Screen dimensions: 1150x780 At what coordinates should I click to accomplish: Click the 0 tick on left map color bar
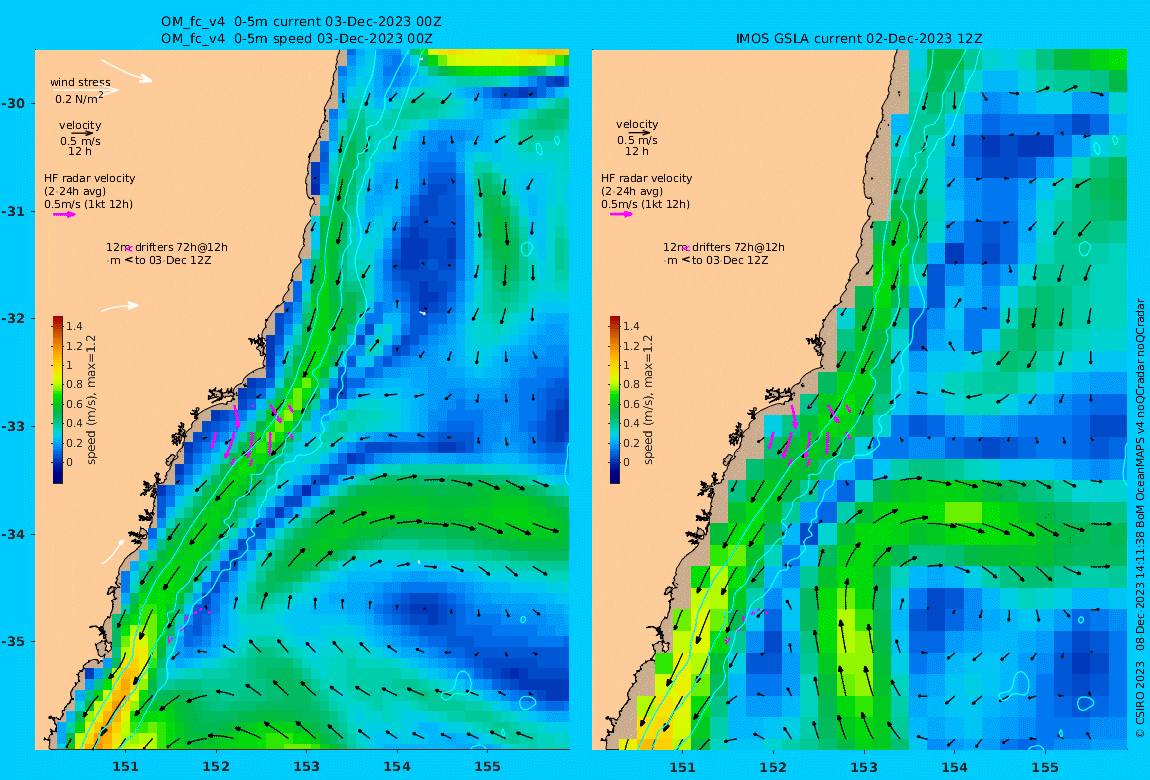(70, 463)
